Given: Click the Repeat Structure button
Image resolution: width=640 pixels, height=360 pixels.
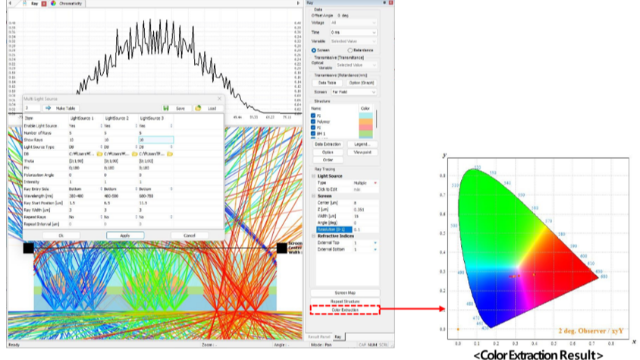Looking at the screenshot, I should (x=345, y=302).
